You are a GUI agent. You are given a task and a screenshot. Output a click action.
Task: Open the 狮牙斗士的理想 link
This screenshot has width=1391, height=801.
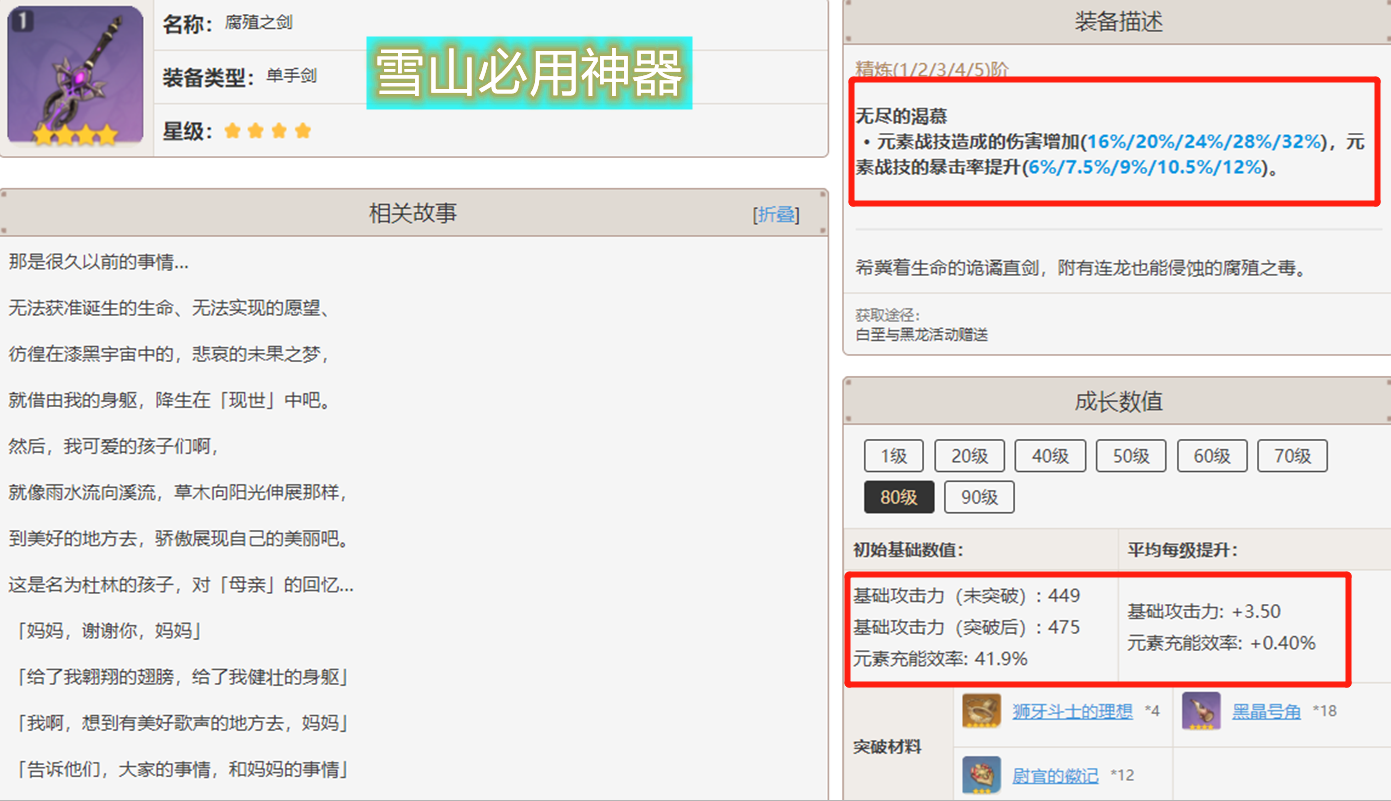pyautogui.click(x=1072, y=711)
